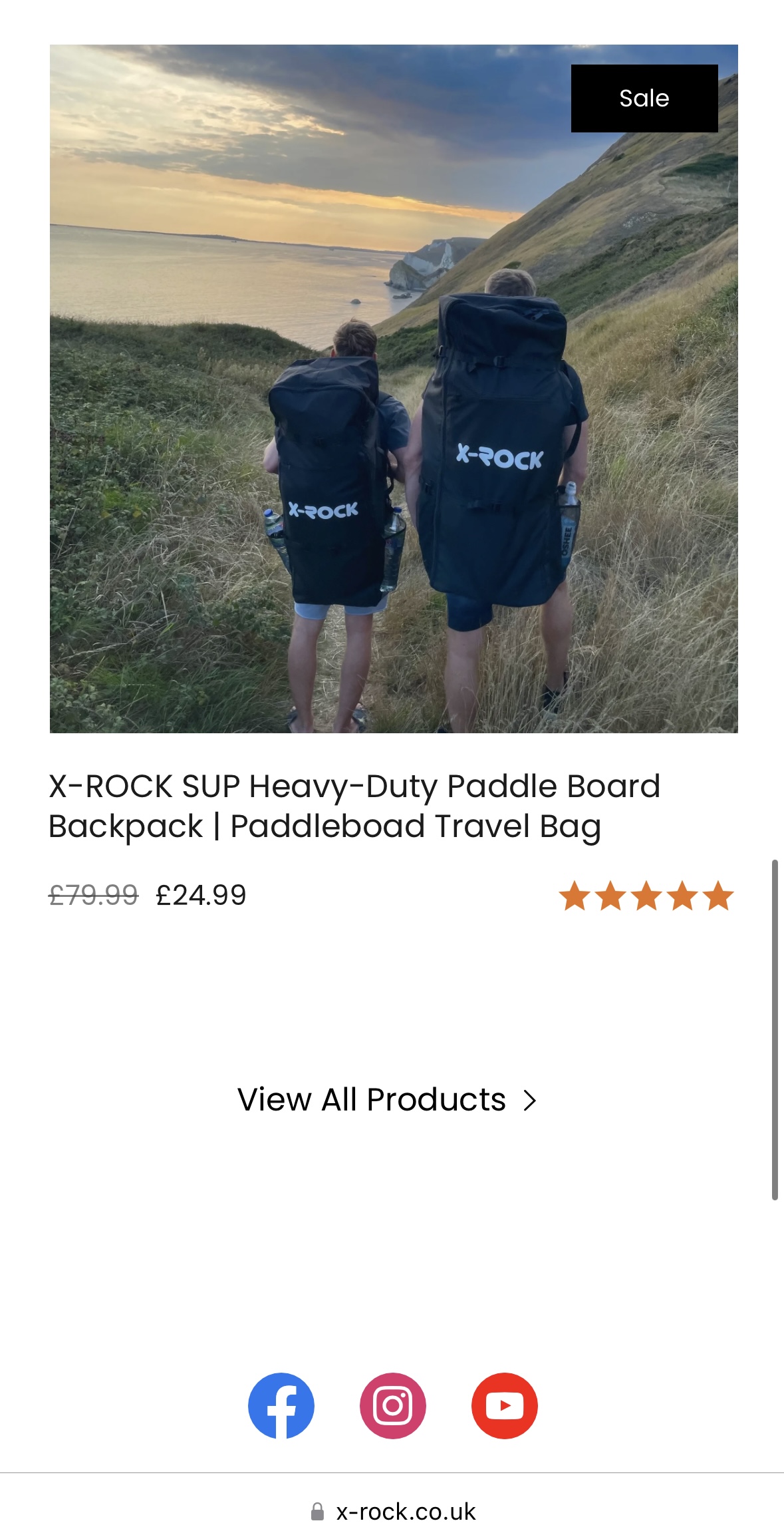Screen dimensions: 784x1539
Task: Tap the sale price £24.99
Action: [x=201, y=896]
